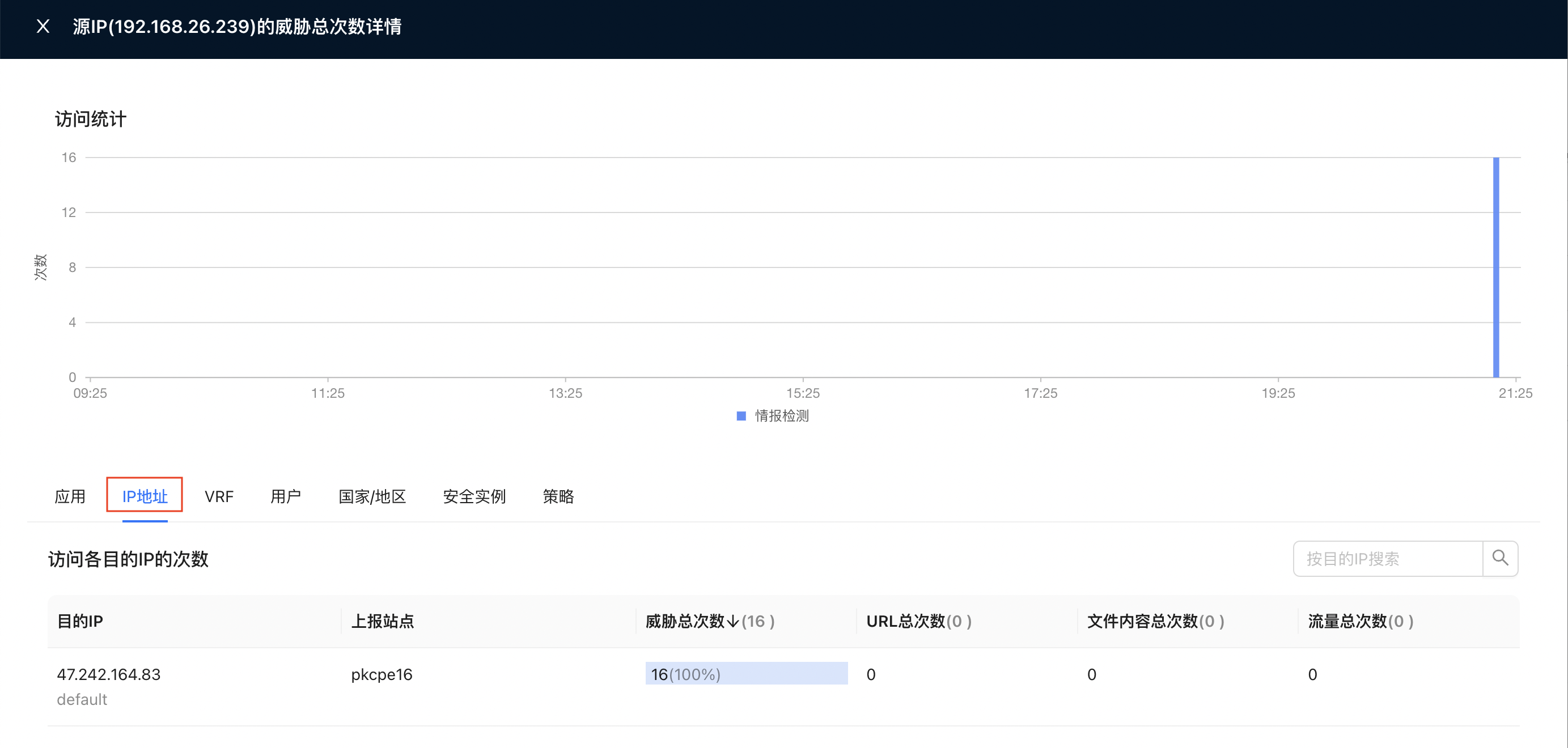Screen dimensions: 1568x748
Task: Click the 上报站点 column header
Action: tap(382, 621)
